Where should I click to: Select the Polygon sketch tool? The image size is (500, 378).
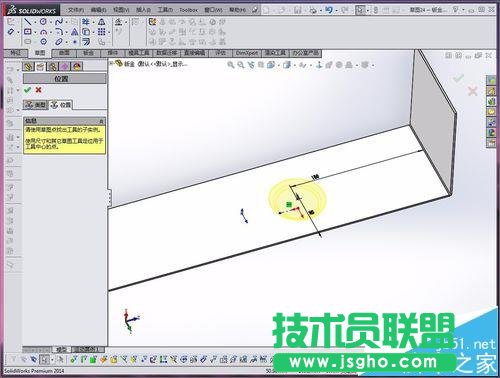43,42
